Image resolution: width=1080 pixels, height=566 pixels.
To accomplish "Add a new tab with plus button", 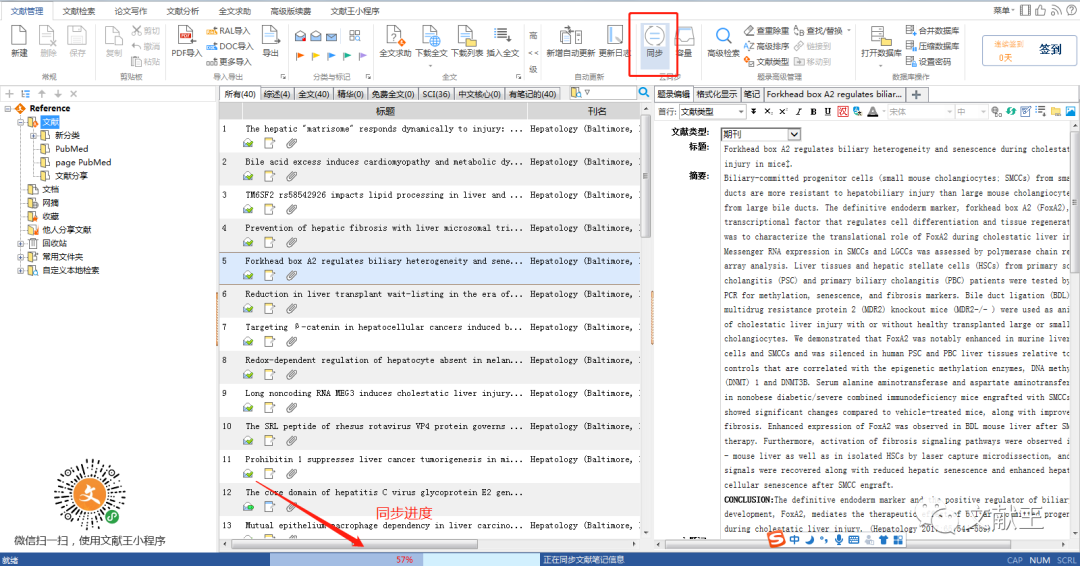I will click(916, 94).
